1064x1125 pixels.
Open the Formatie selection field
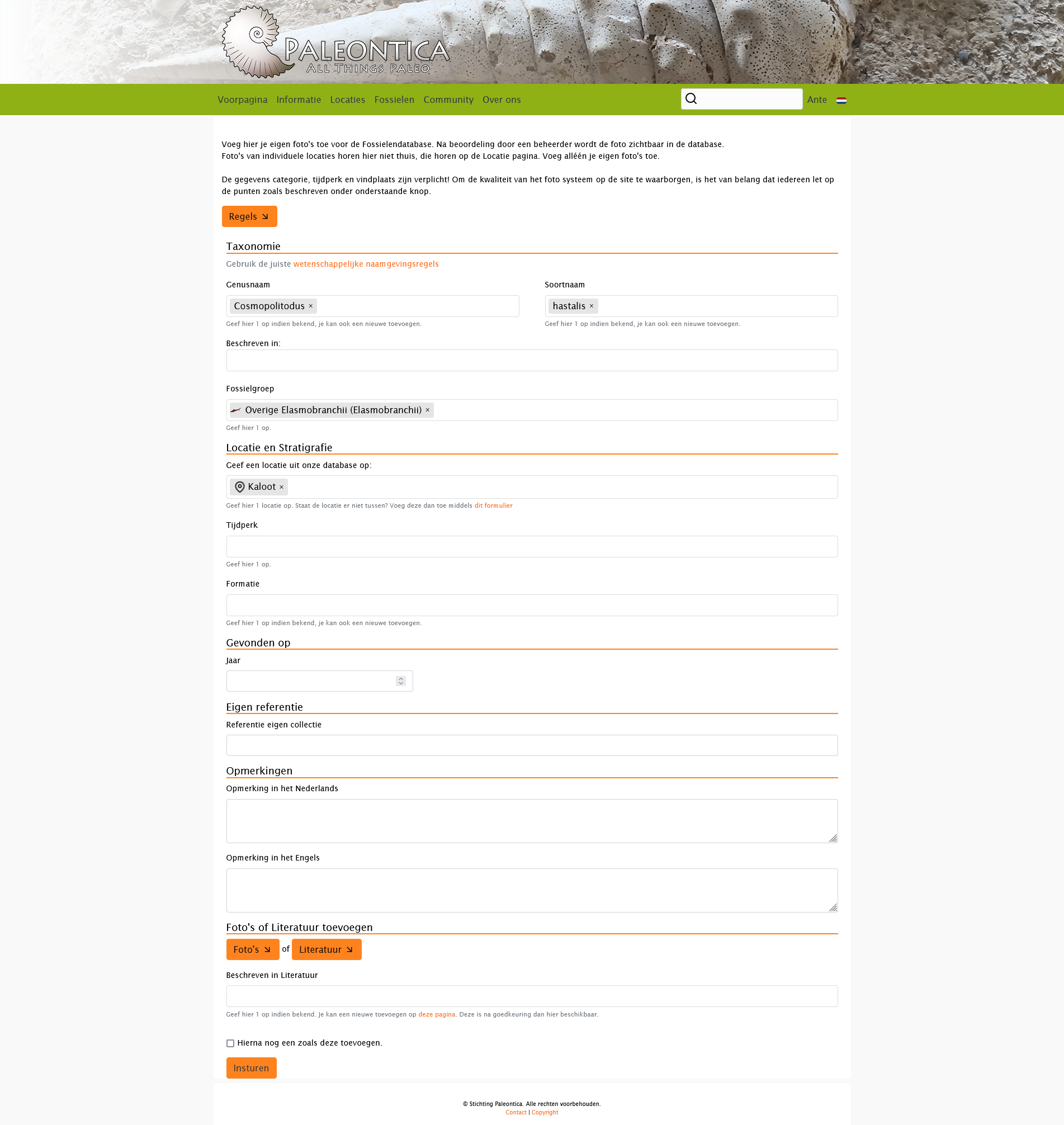531,606
